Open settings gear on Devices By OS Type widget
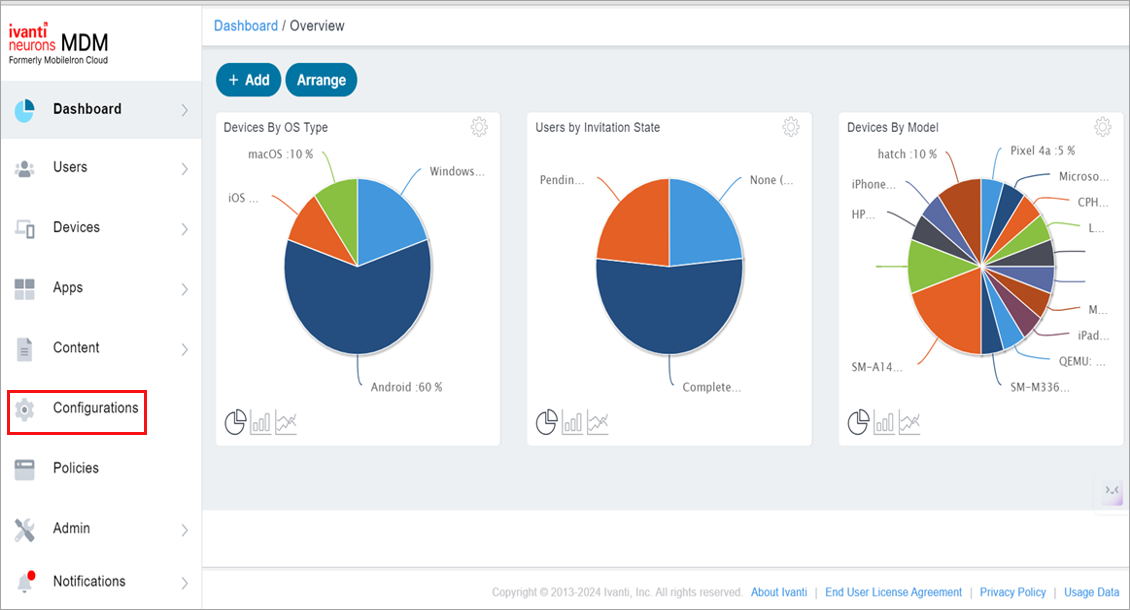Image resolution: width=1130 pixels, height=610 pixels. point(479,127)
